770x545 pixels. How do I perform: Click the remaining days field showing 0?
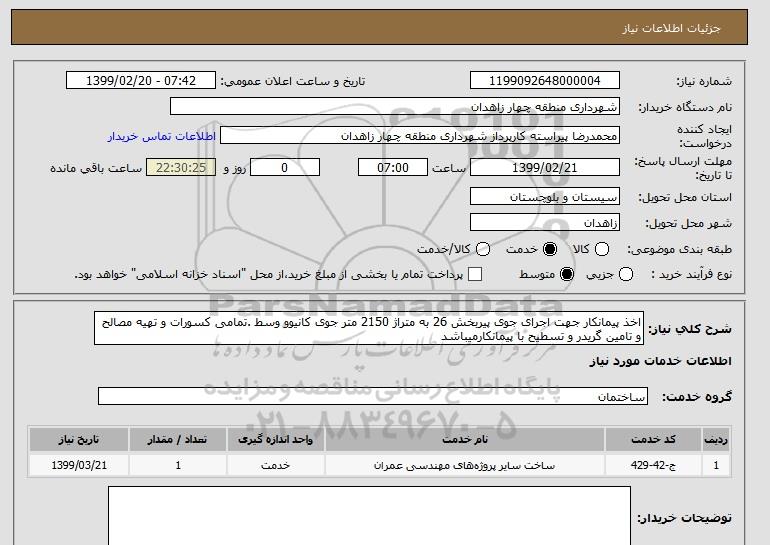[285, 167]
